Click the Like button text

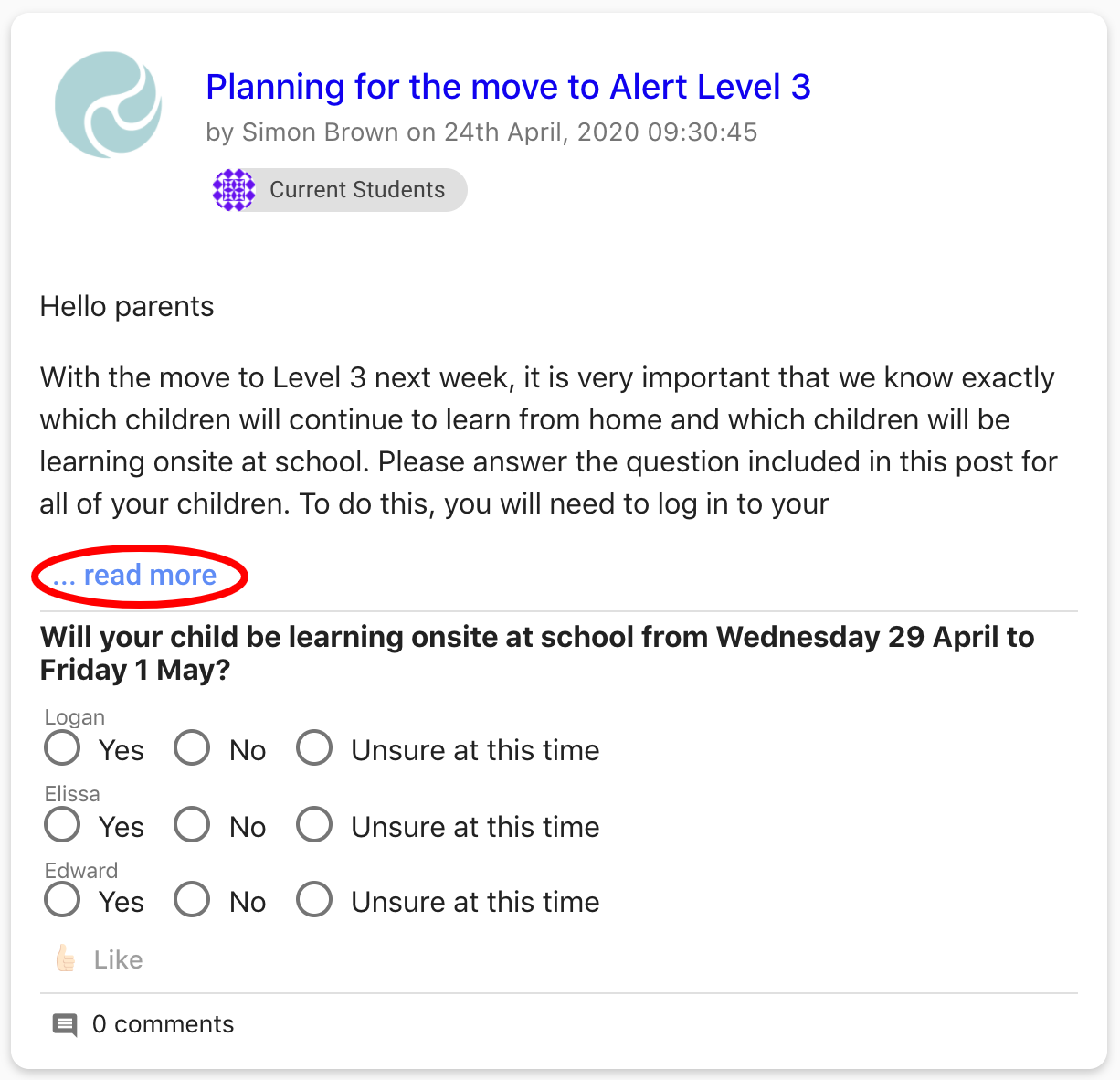coord(118,959)
